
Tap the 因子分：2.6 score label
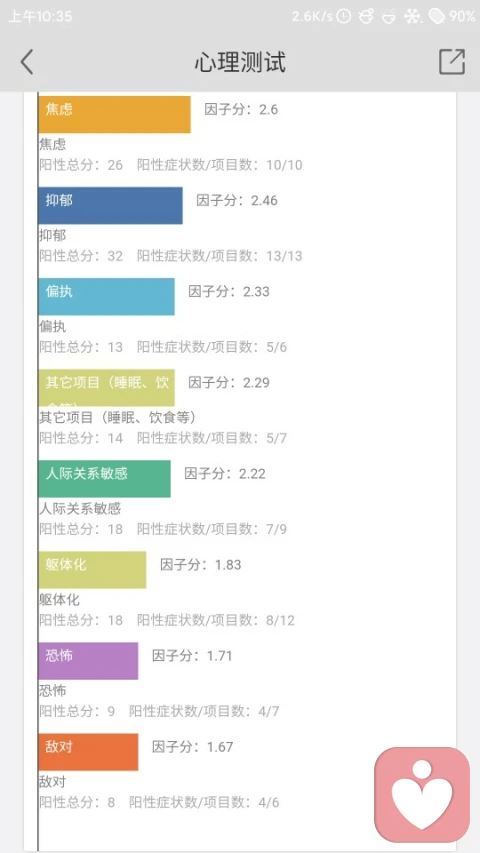(x=241, y=109)
